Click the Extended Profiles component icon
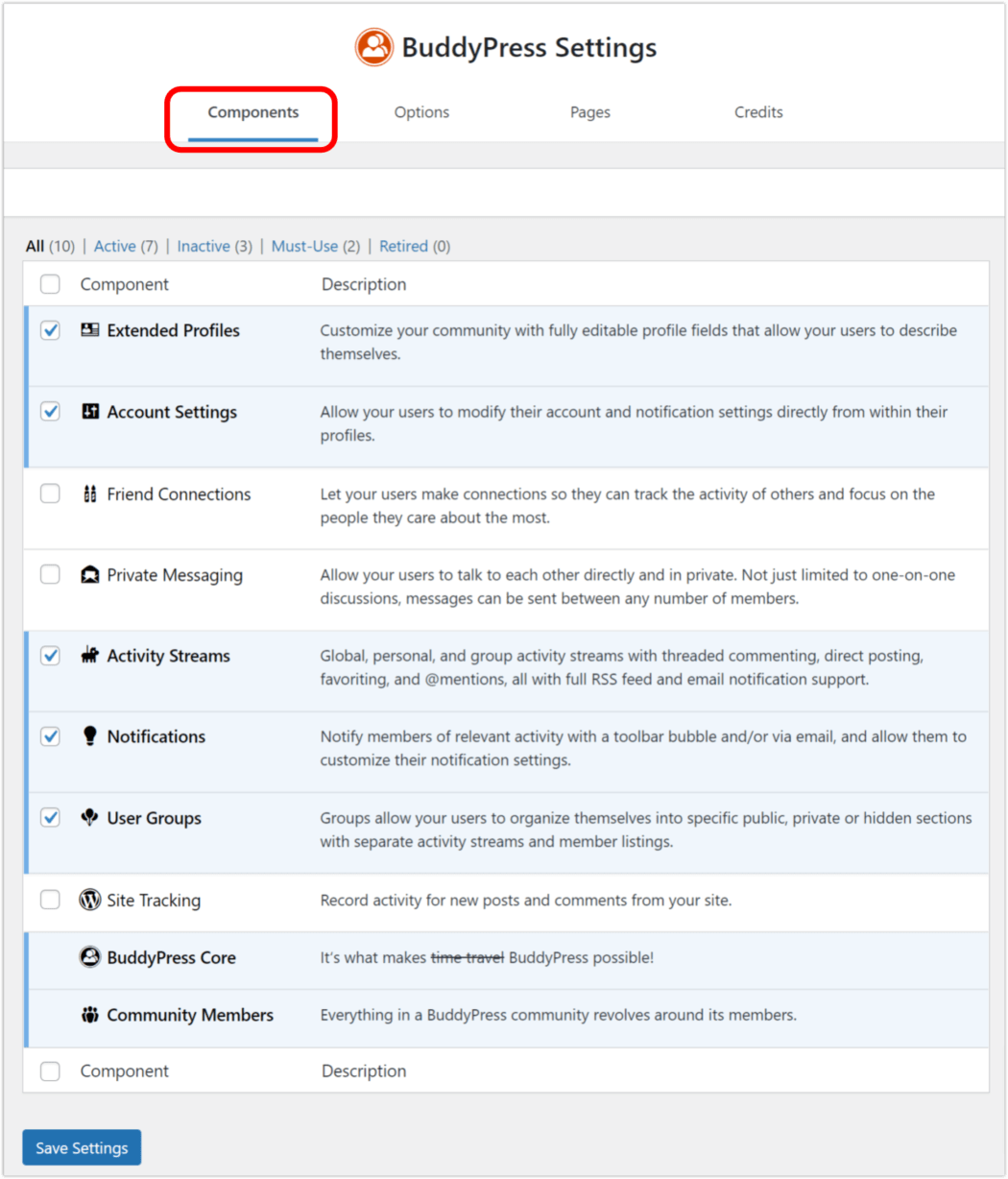The width and height of the screenshot is (1008, 1179). [x=90, y=330]
